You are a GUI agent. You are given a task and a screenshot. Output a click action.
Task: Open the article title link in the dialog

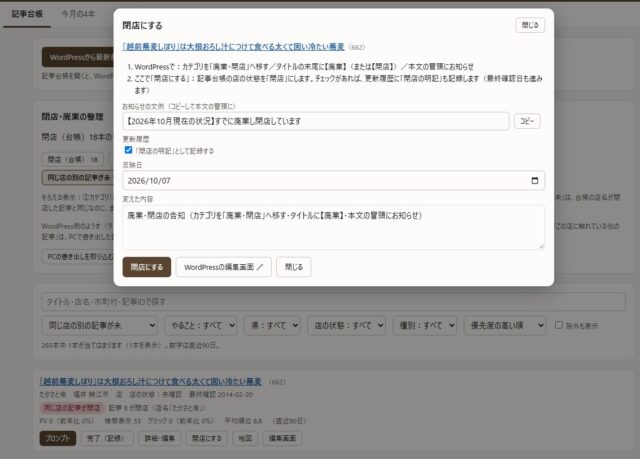233,47
